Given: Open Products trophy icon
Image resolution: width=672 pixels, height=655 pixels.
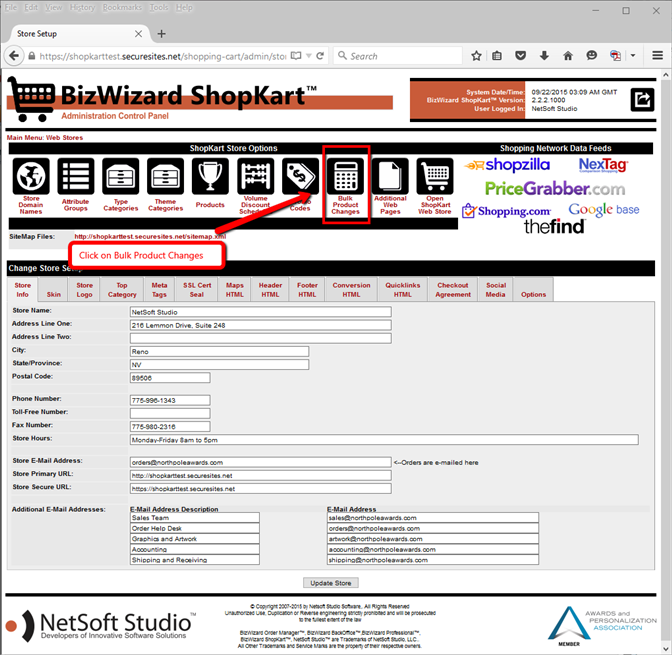Looking at the screenshot, I should tap(210, 176).
